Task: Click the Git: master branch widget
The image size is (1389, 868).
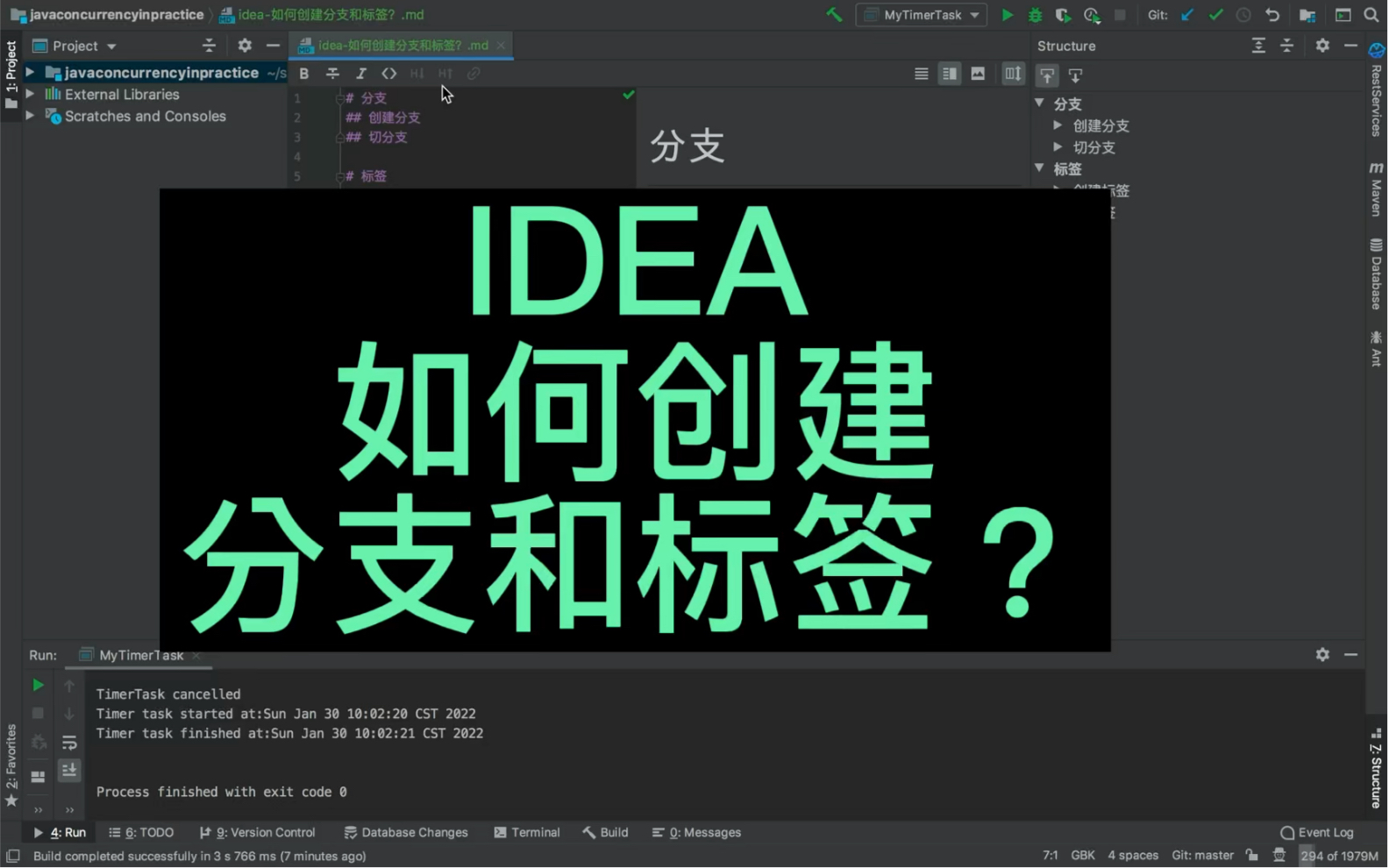Action: tap(1202, 856)
